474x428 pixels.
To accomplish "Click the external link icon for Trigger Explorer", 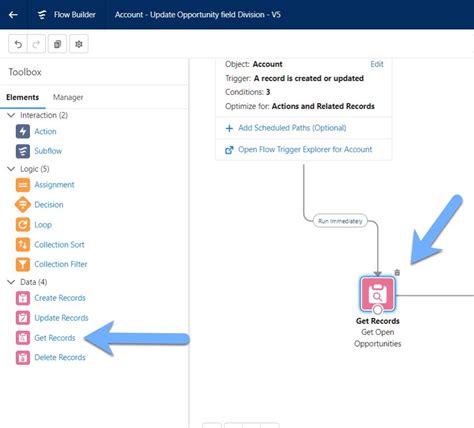I will click(229, 150).
